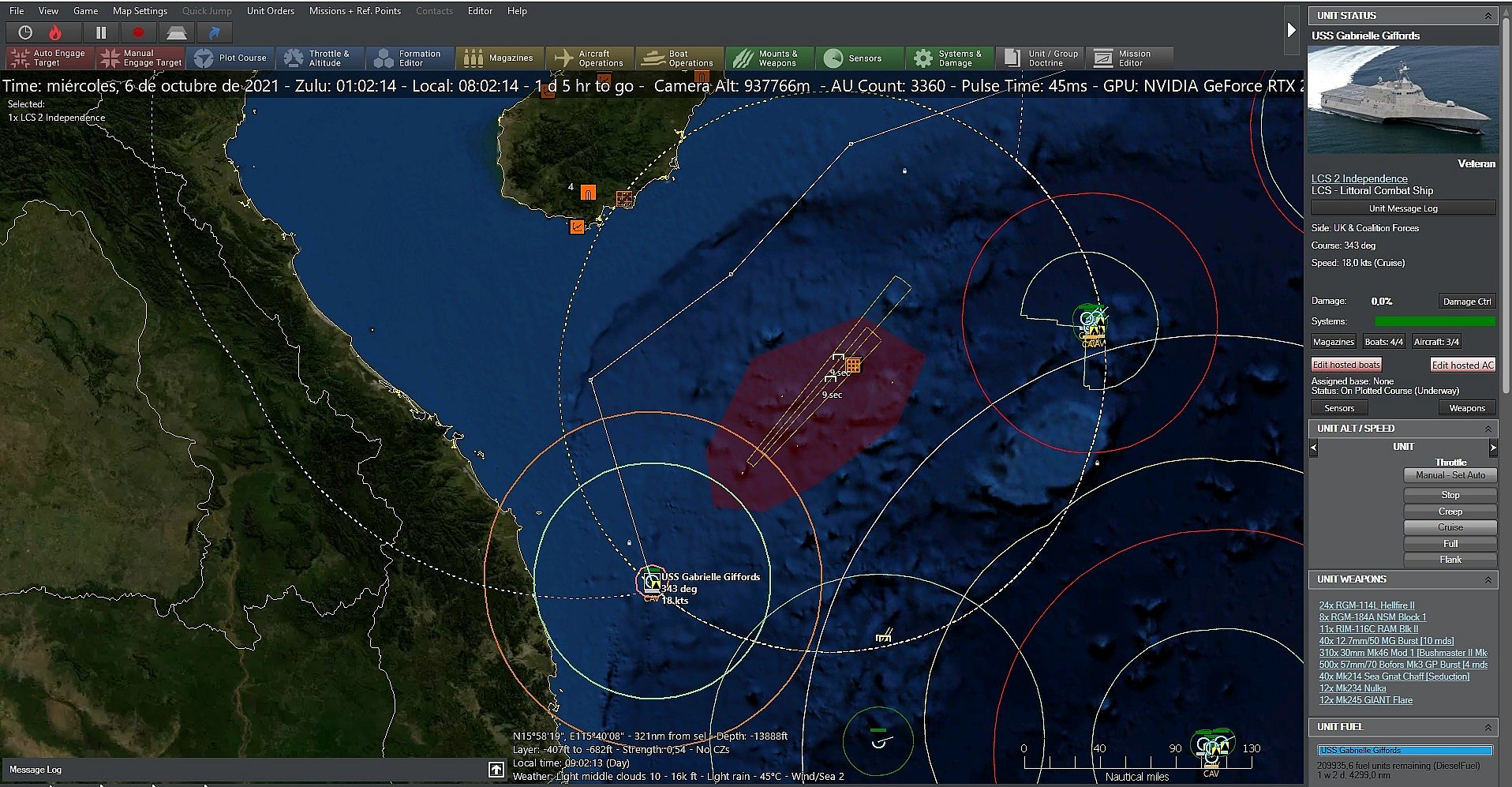Open the Formation Editor

point(409,58)
